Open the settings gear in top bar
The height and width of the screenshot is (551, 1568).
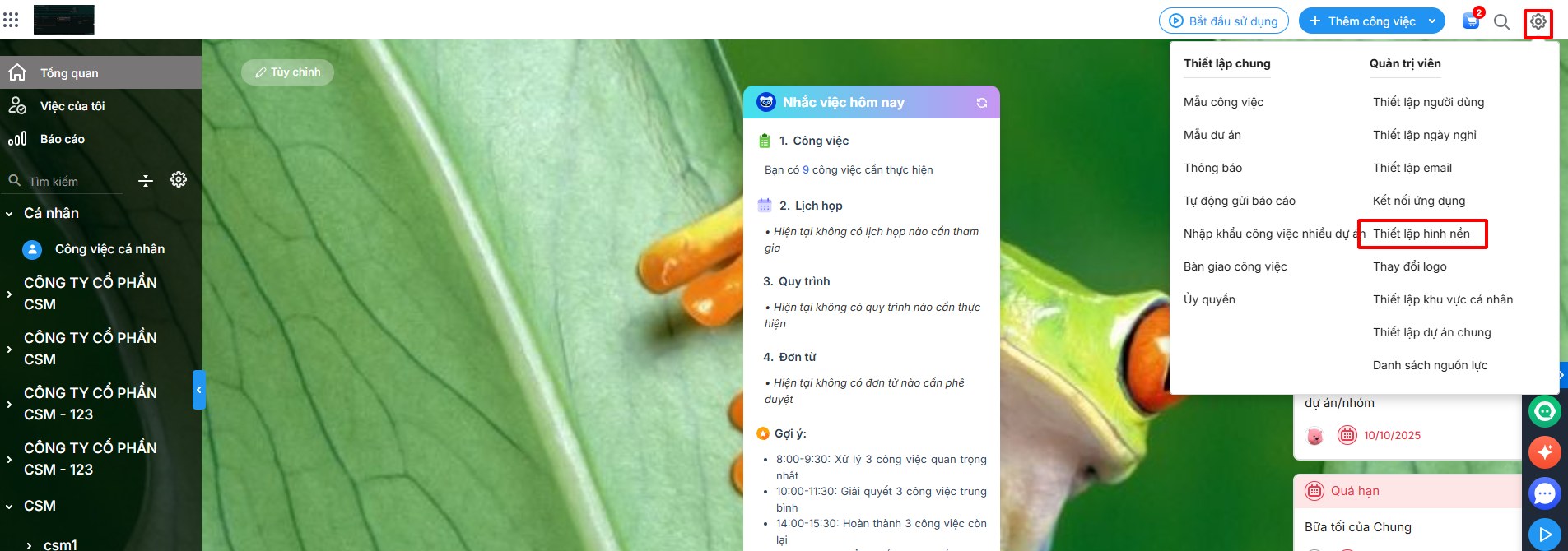(1538, 22)
